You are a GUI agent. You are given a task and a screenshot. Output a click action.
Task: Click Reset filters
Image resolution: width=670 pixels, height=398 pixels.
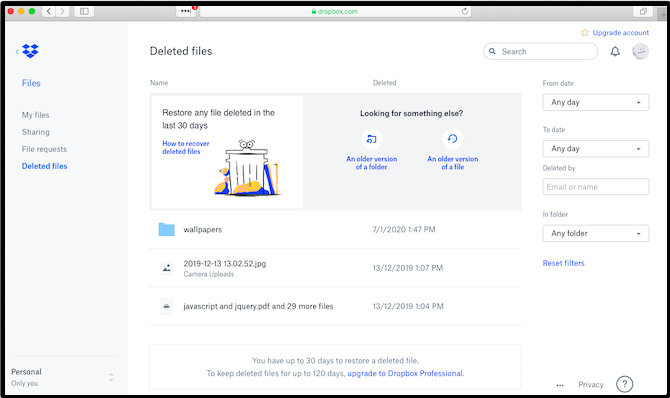(x=563, y=263)
